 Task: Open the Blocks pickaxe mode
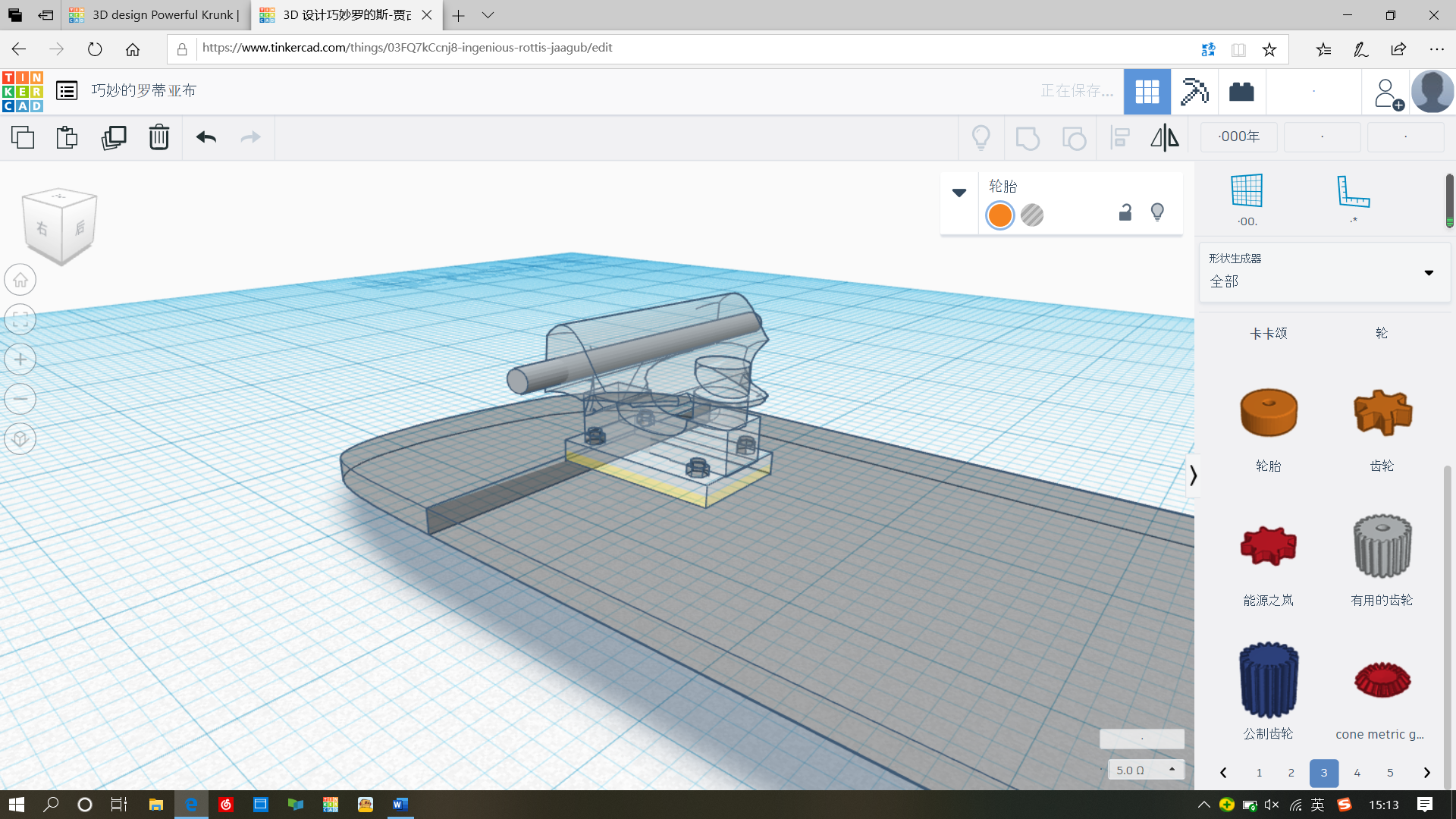[1194, 92]
